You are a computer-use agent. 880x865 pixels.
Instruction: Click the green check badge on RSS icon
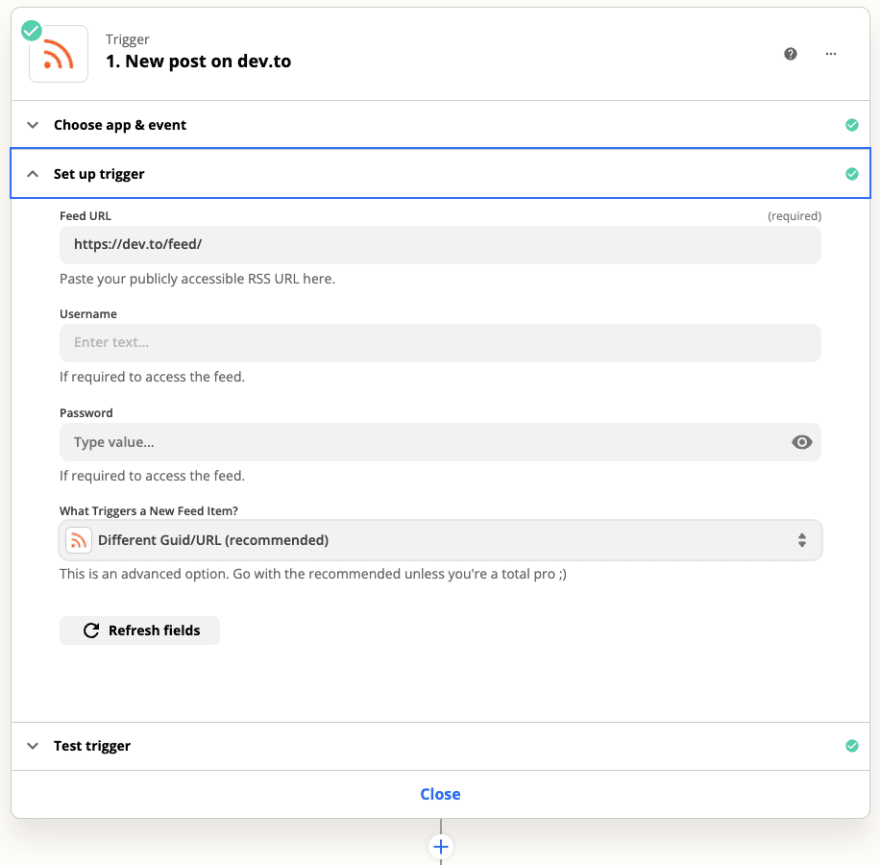(31, 31)
